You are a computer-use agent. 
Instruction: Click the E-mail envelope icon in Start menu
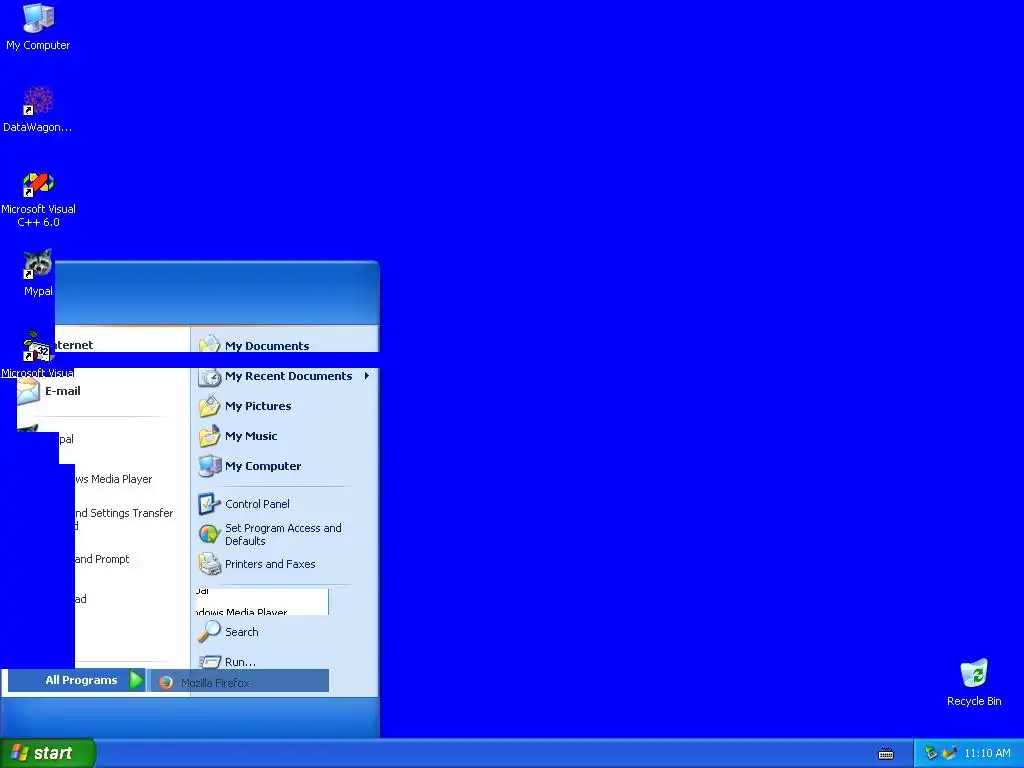coord(28,391)
